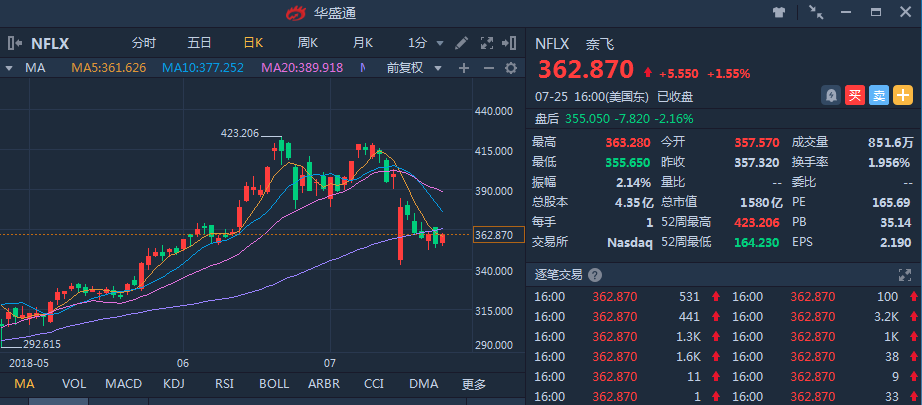Select the ARBR indicator tab

[324, 384]
